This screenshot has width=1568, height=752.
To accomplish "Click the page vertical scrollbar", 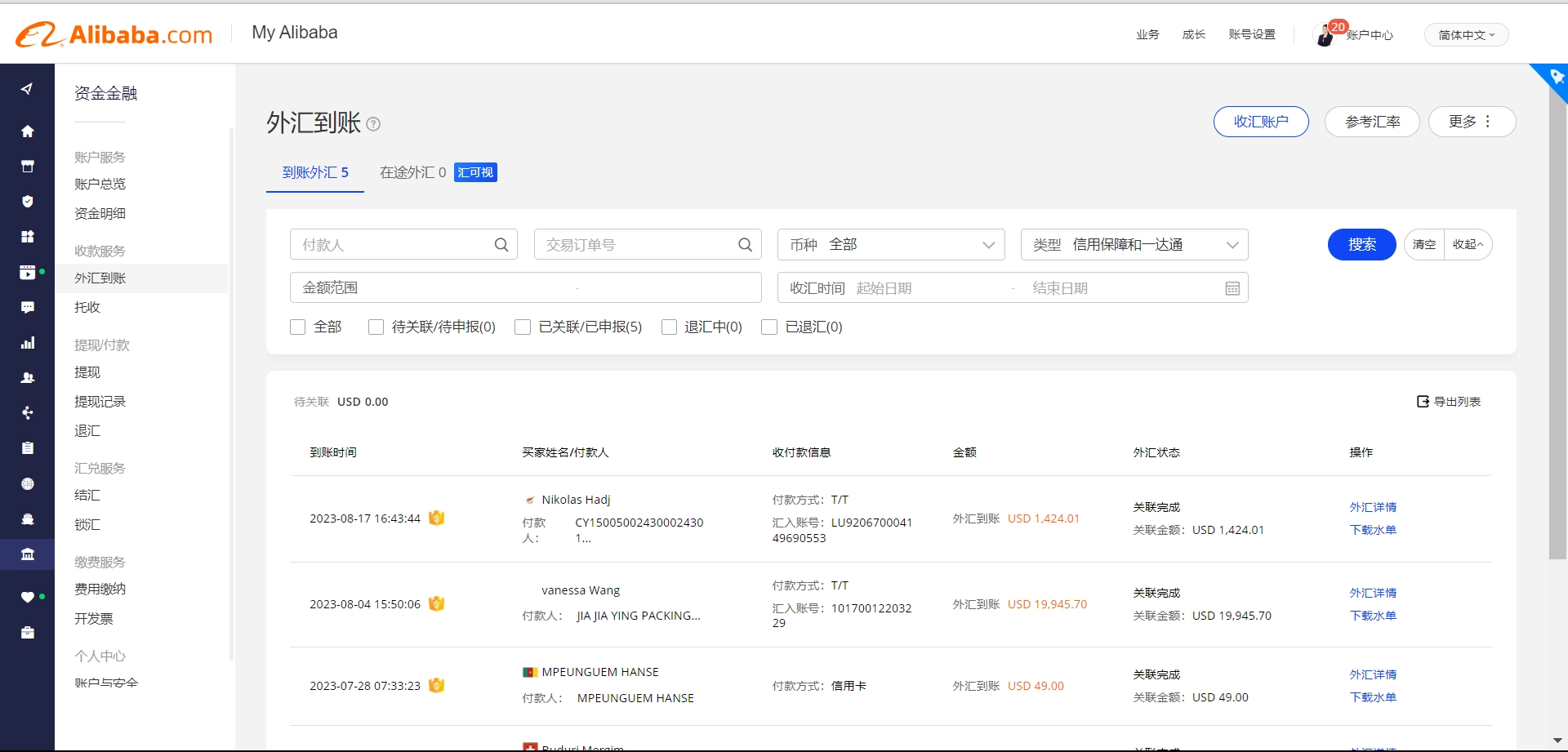I will (x=1557, y=323).
